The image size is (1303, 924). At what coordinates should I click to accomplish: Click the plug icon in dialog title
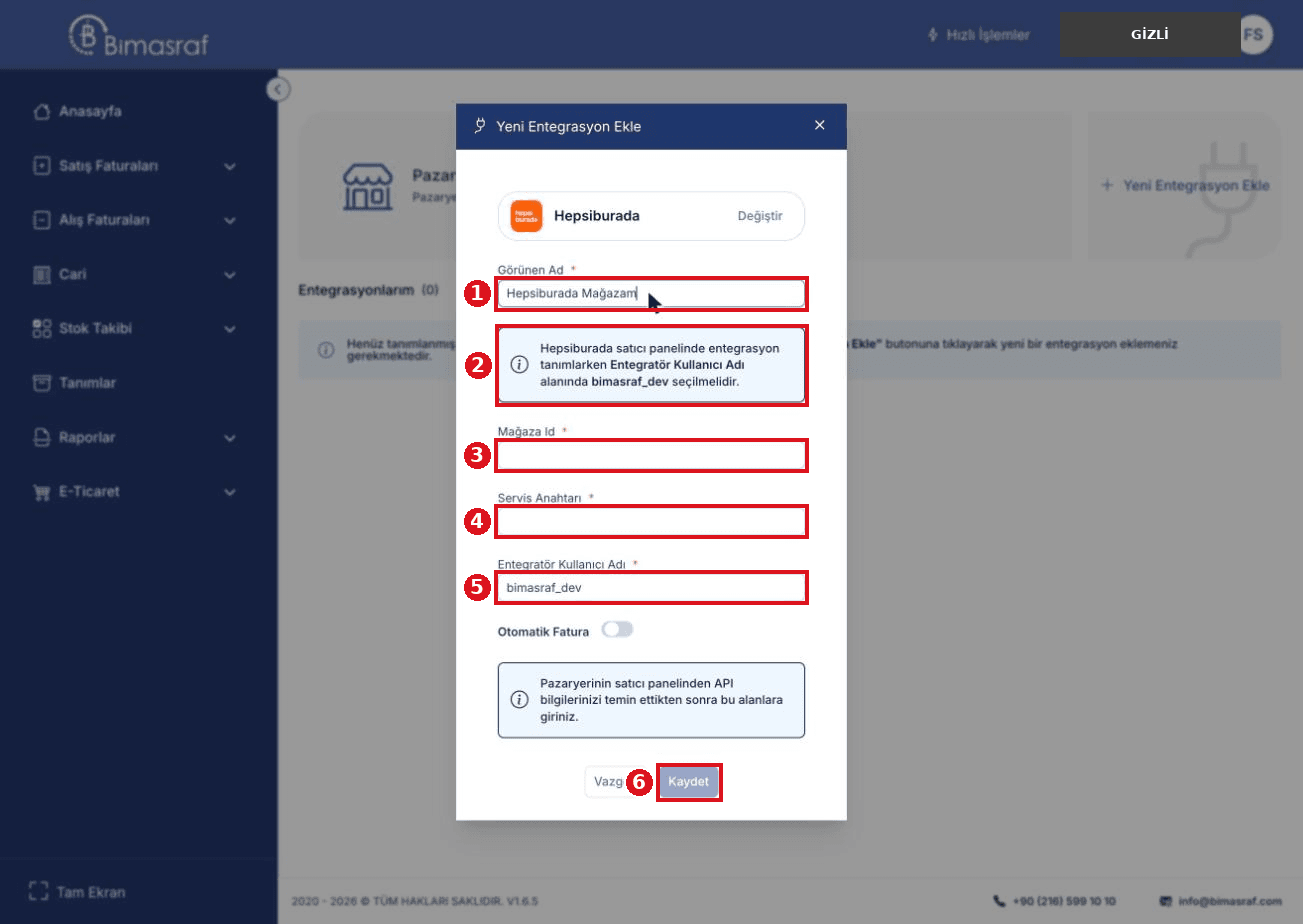point(480,126)
